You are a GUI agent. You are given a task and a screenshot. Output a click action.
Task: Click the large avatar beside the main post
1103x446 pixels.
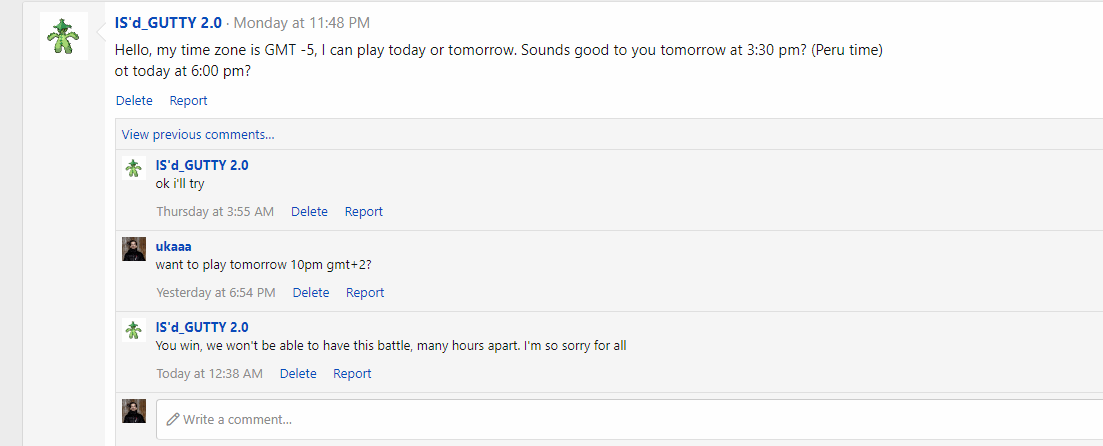click(64, 37)
